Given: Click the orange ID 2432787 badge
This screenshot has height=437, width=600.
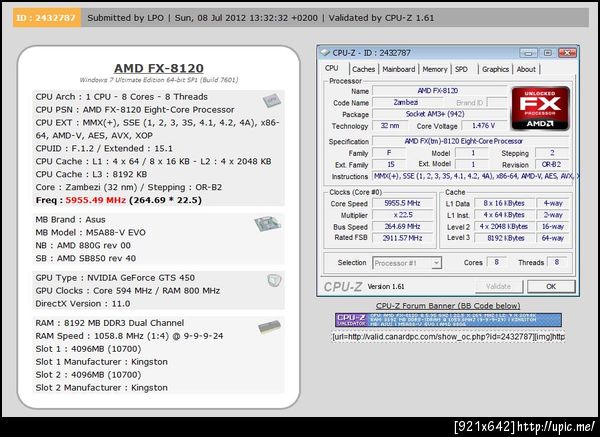Looking at the screenshot, I should click(47, 18).
